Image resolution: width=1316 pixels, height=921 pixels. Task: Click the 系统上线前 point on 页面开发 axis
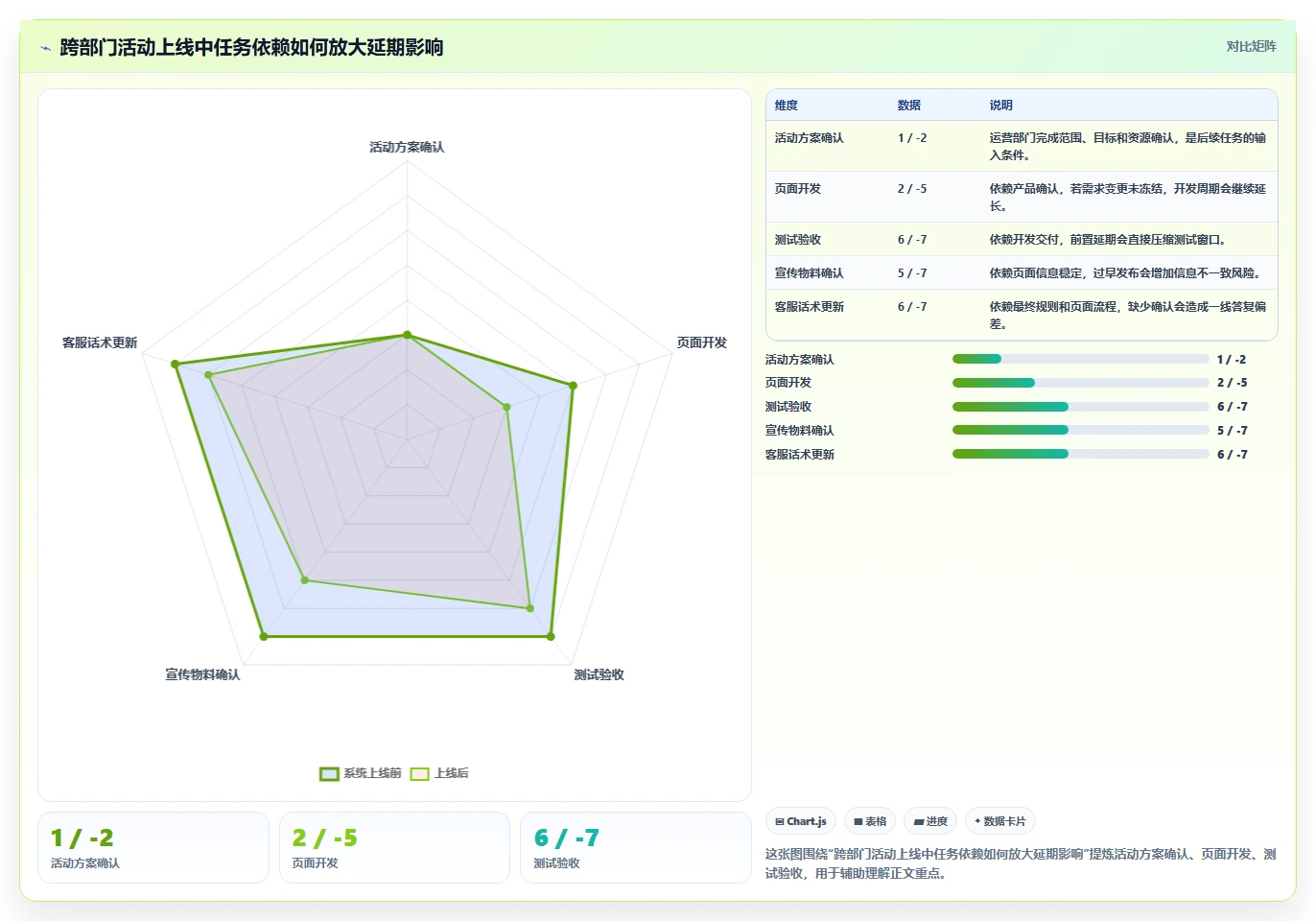(573, 386)
